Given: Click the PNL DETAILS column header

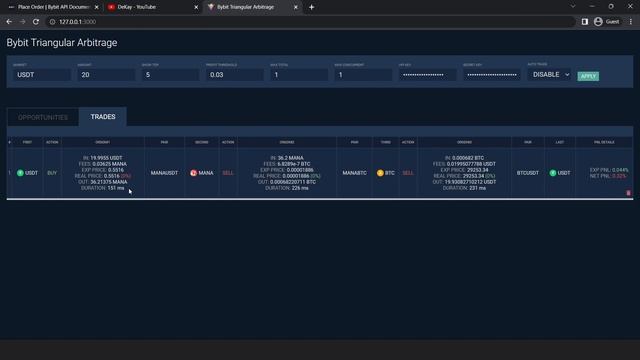Looking at the screenshot, I should click(604, 142).
